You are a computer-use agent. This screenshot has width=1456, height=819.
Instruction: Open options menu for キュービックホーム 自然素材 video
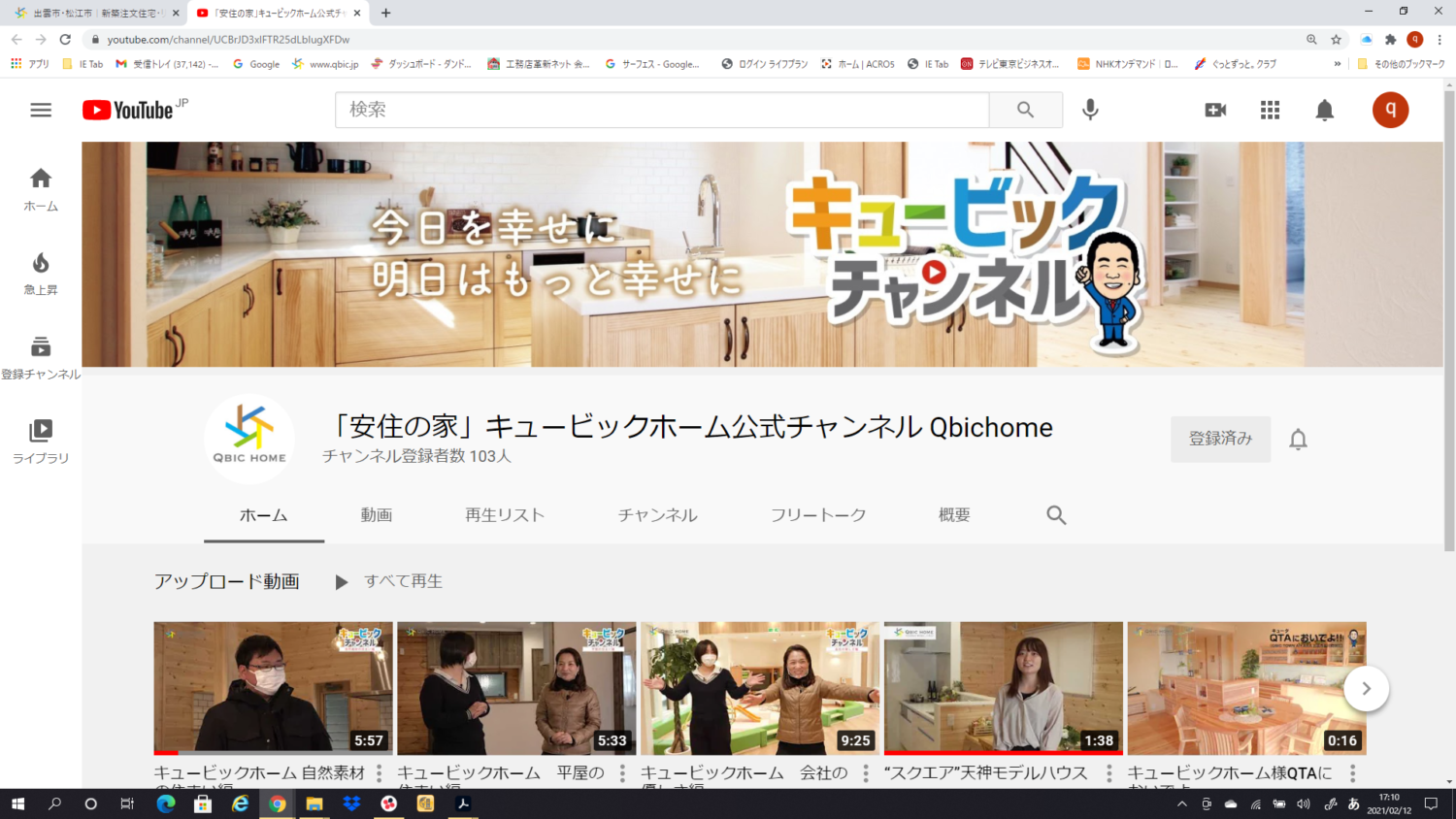pos(380,773)
